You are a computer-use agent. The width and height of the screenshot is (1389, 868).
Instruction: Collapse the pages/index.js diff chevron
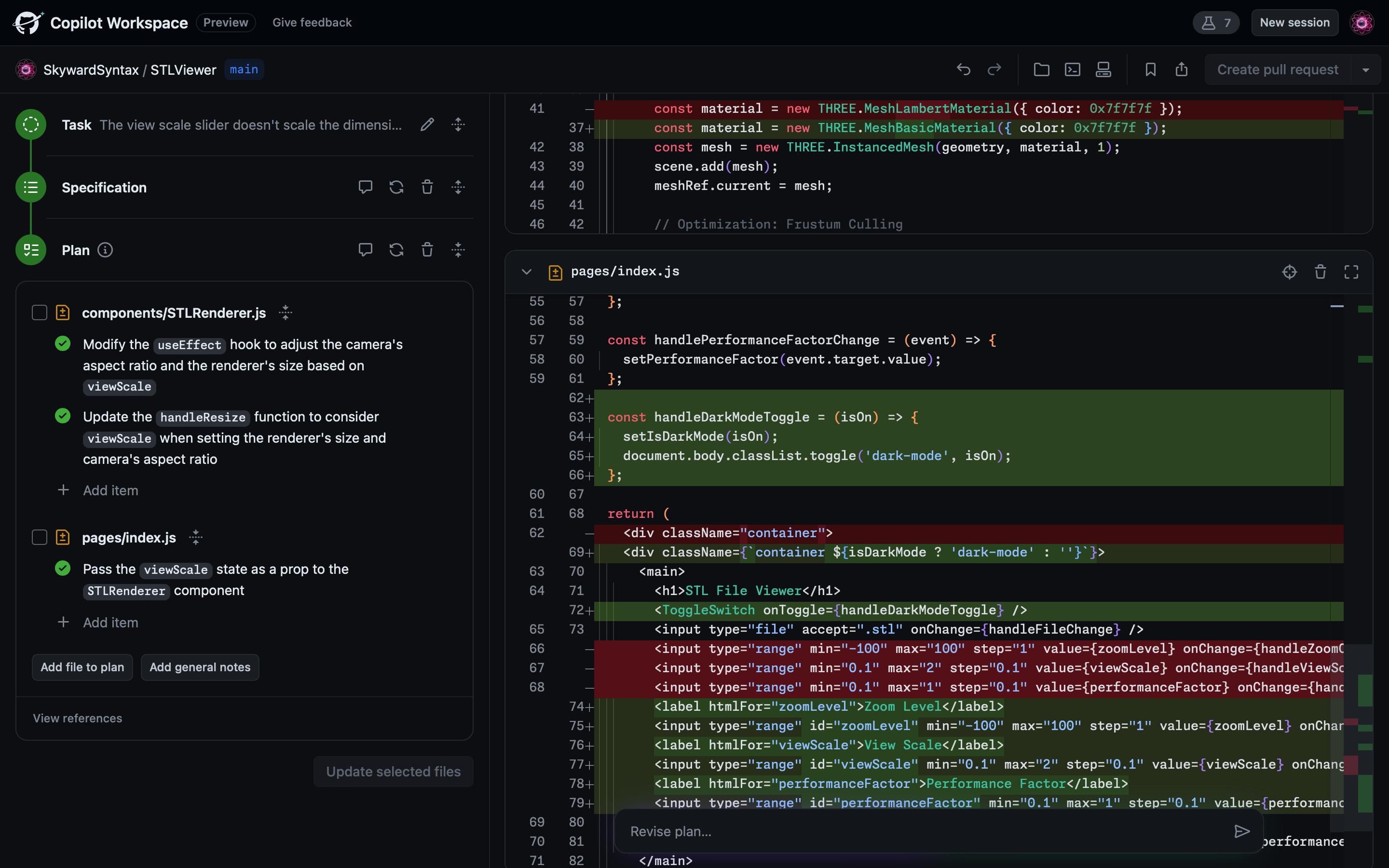(x=526, y=271)
